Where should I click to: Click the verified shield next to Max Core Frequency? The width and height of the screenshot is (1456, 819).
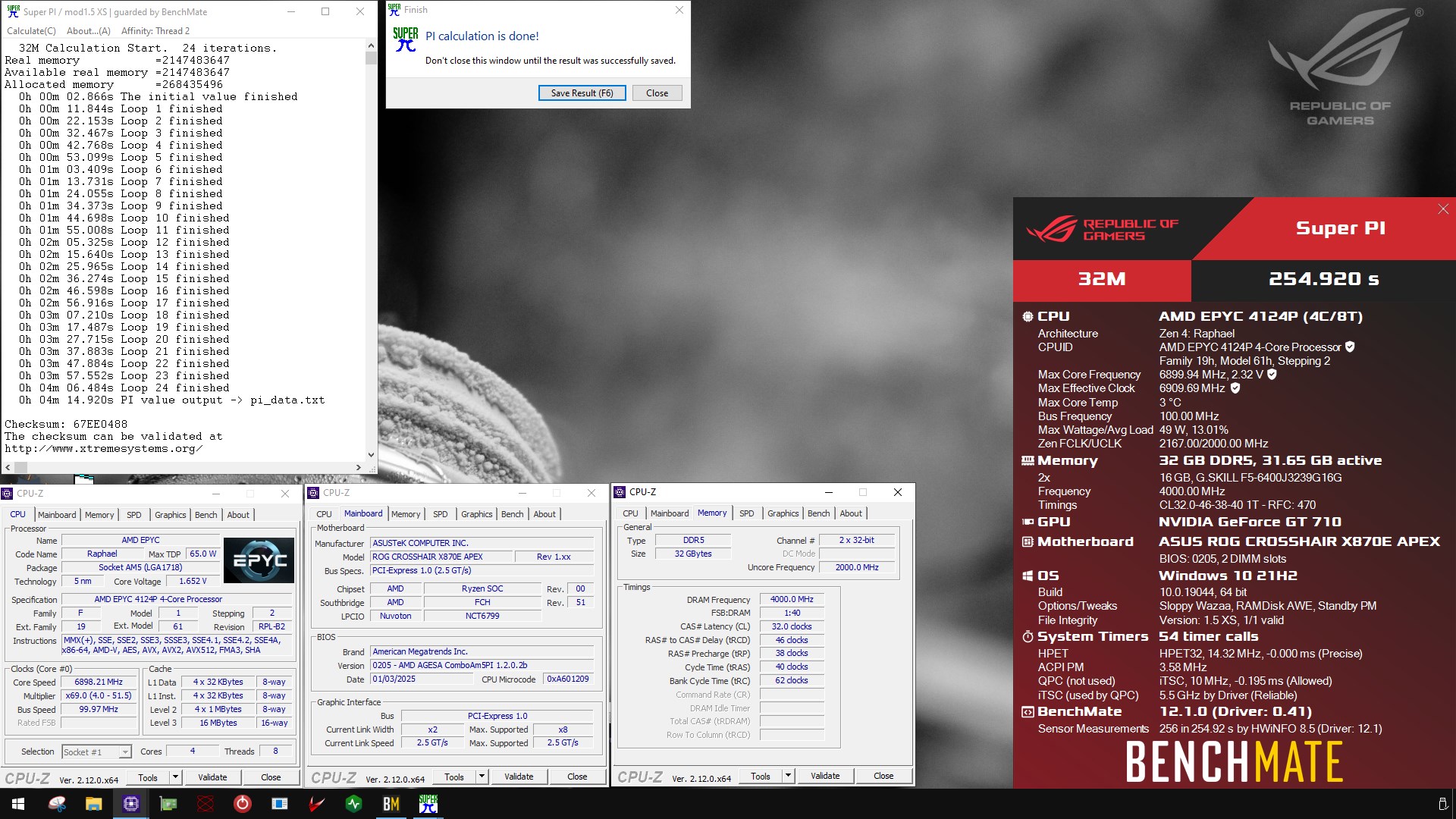[x=1272, y=375]
